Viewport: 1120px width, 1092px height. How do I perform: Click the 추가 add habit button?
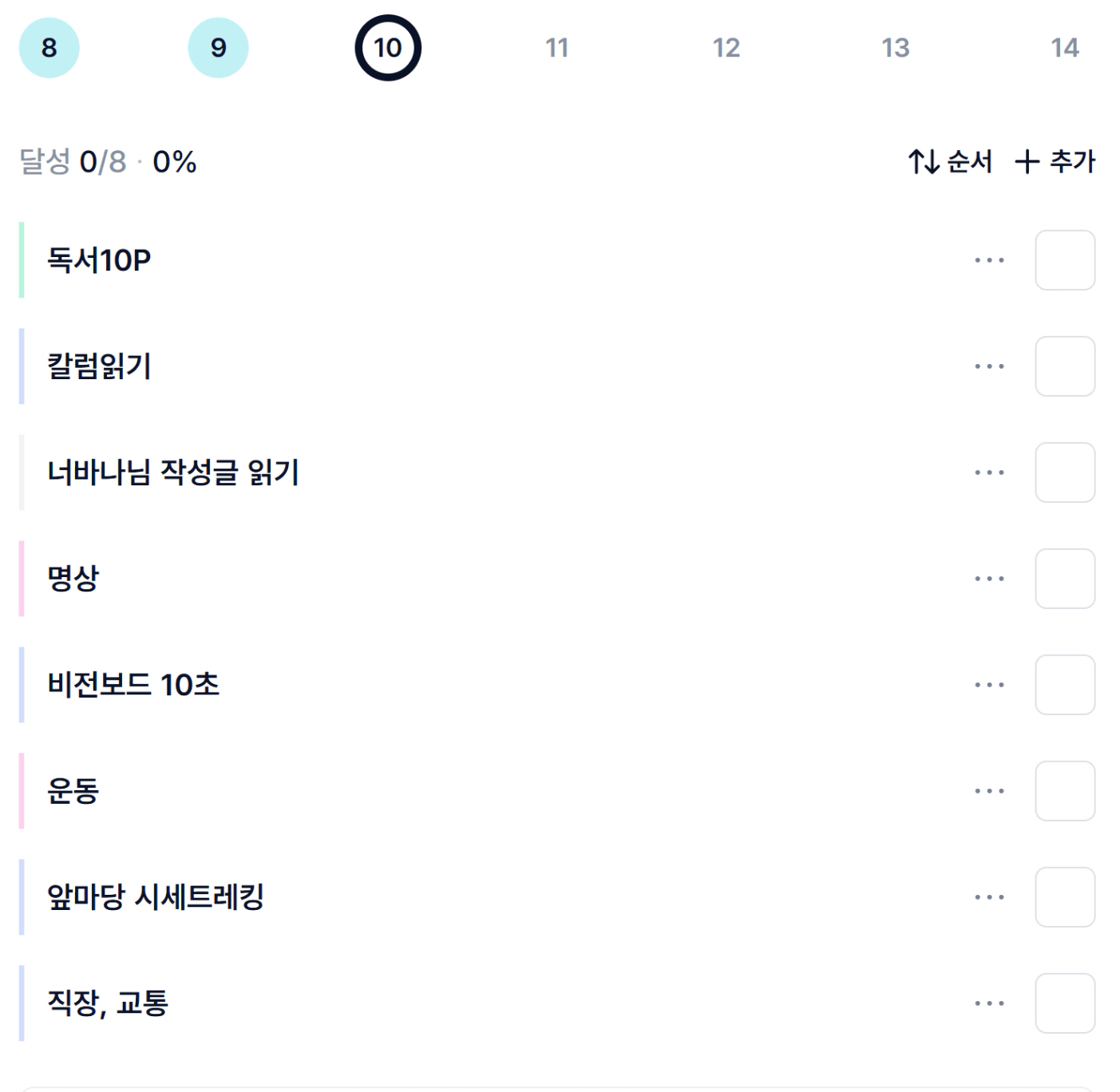point(1055,162)
